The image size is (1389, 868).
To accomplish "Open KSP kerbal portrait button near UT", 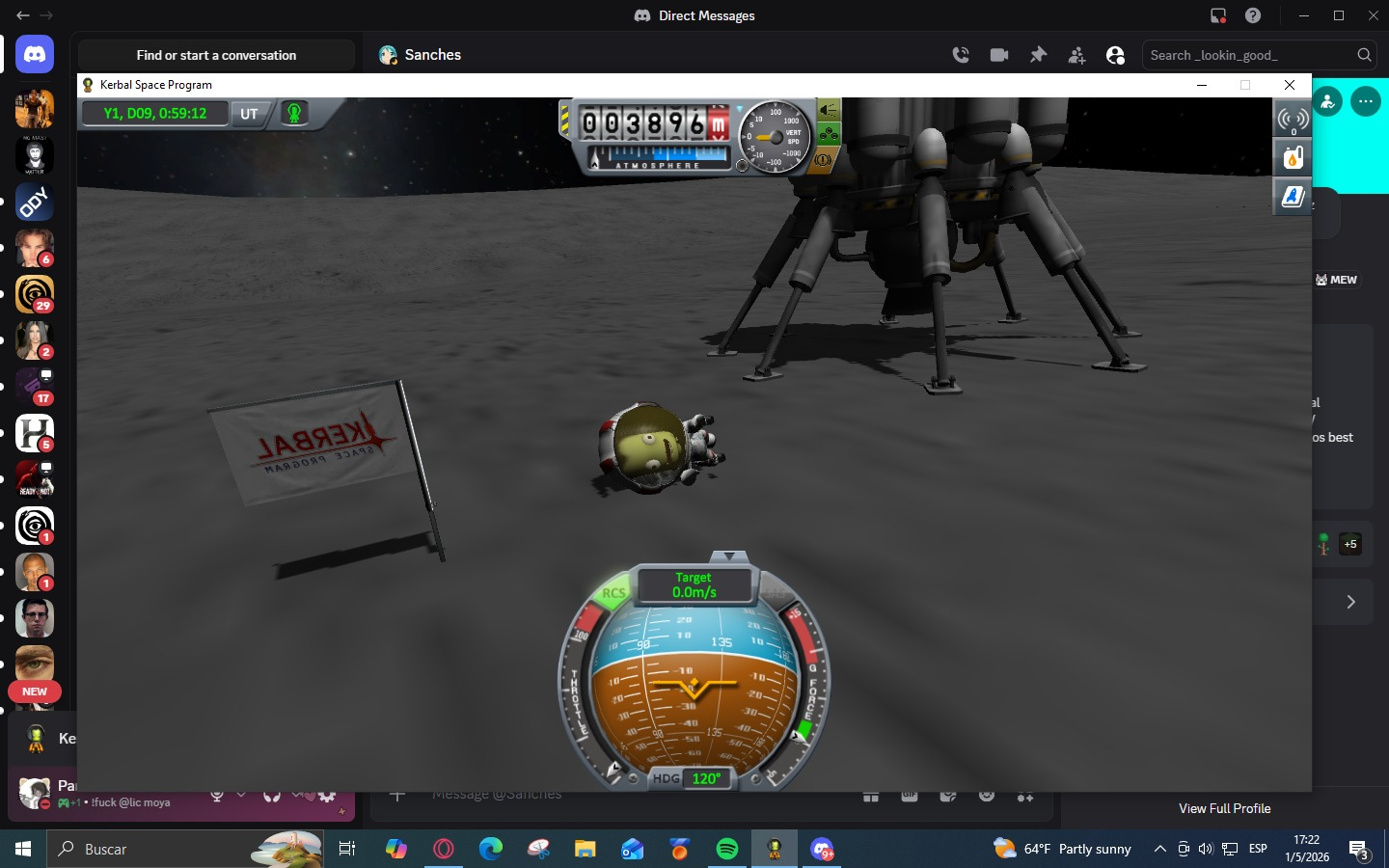I will [294, 114].
